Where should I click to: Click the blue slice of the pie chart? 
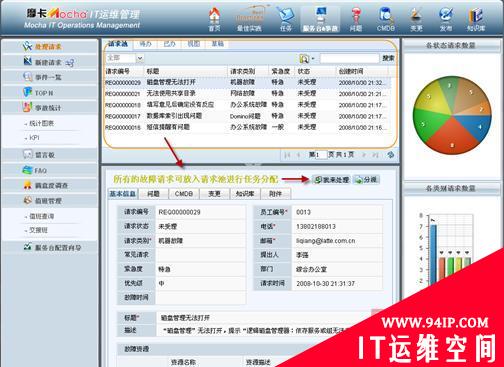(476, 126)
